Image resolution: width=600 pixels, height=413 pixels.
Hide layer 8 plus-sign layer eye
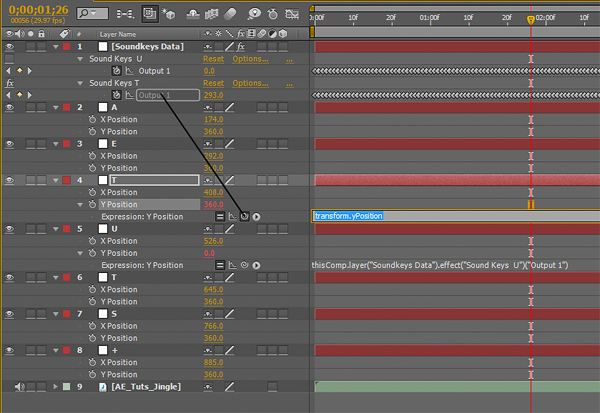pyautogui.click(x=9, y=350)
